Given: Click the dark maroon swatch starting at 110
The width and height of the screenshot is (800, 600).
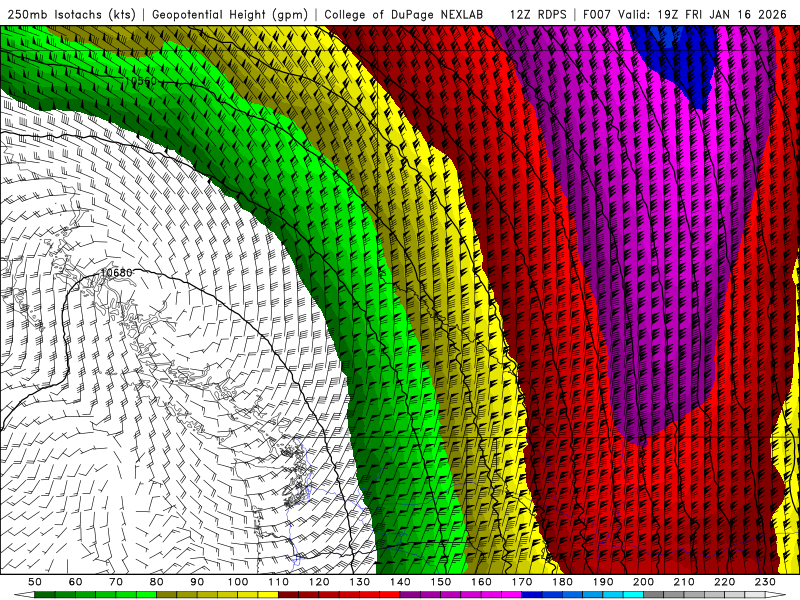Looking at the screenshot, I should [x=288, y=595].
